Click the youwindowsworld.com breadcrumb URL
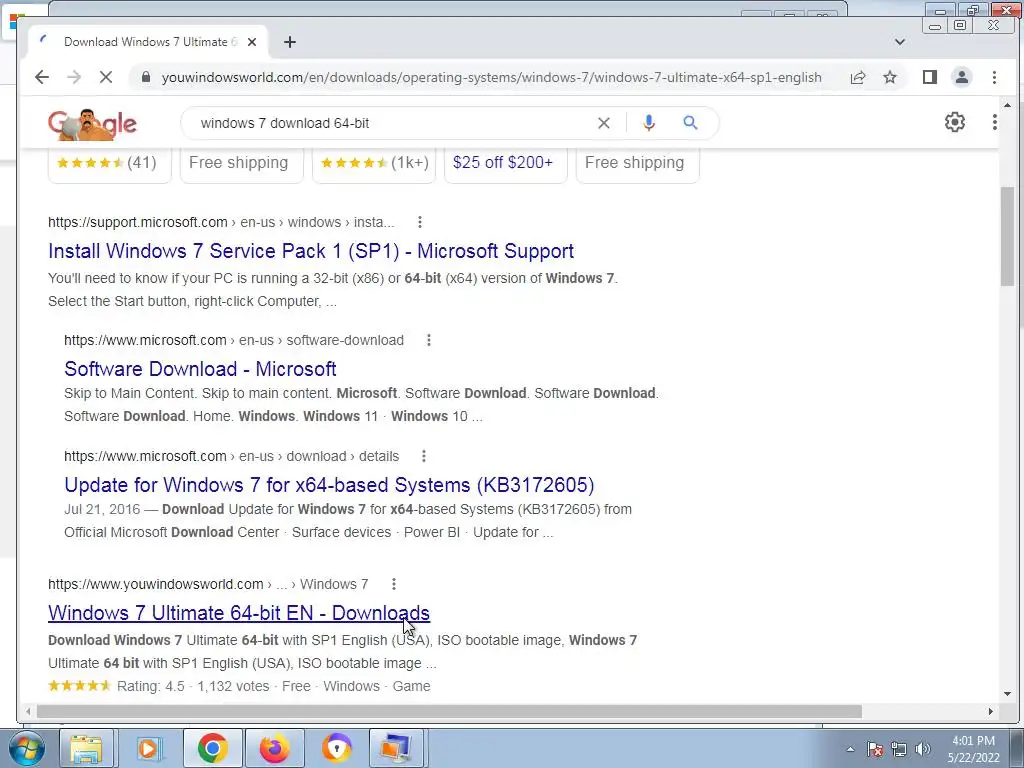 [x=208, y=584]
